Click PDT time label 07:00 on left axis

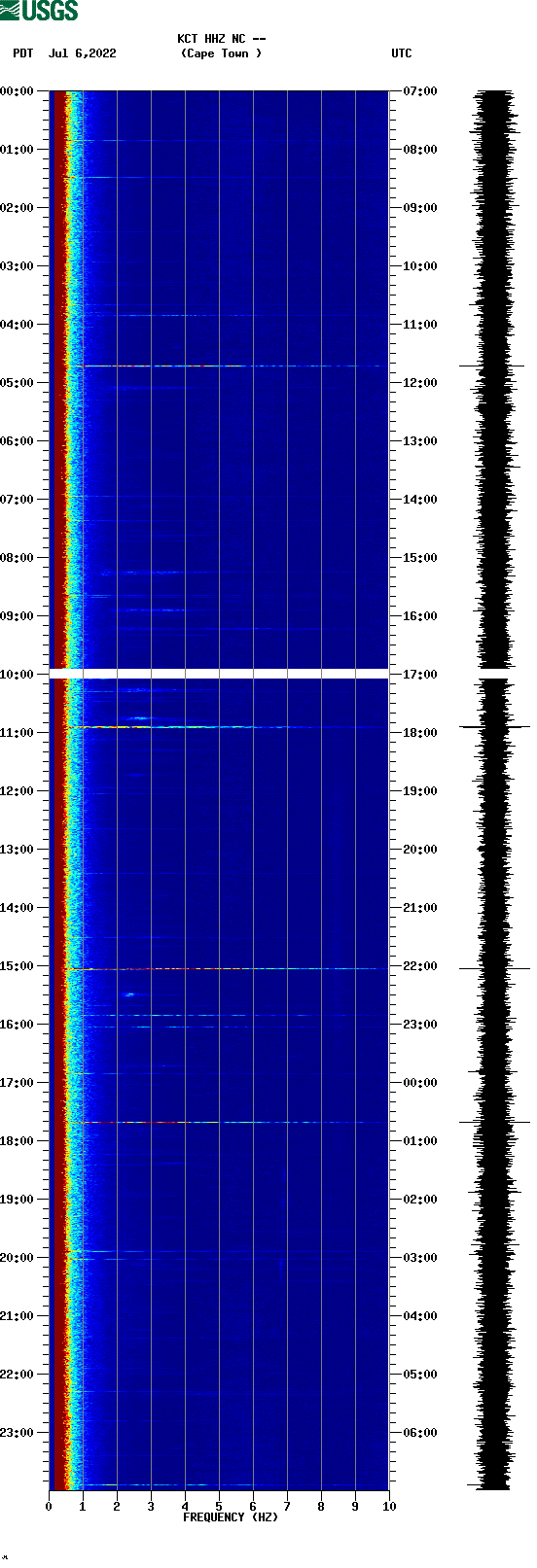click(18, 500)
